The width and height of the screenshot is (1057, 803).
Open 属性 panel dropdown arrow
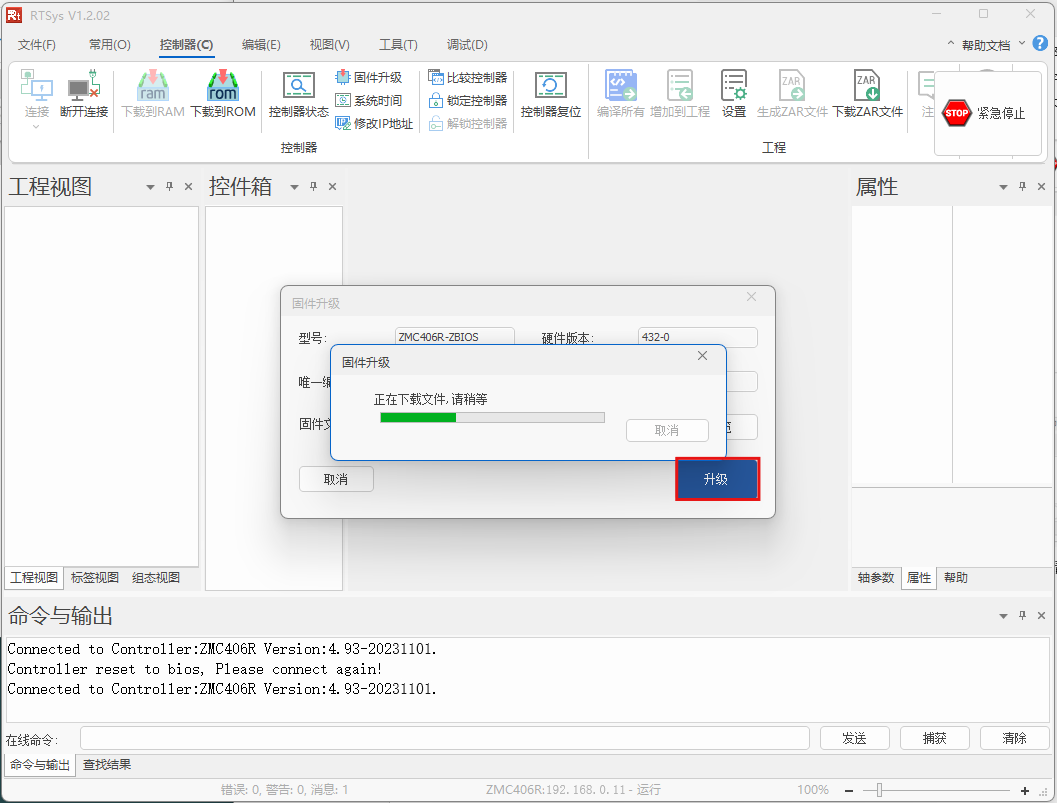coord(1003,187)
